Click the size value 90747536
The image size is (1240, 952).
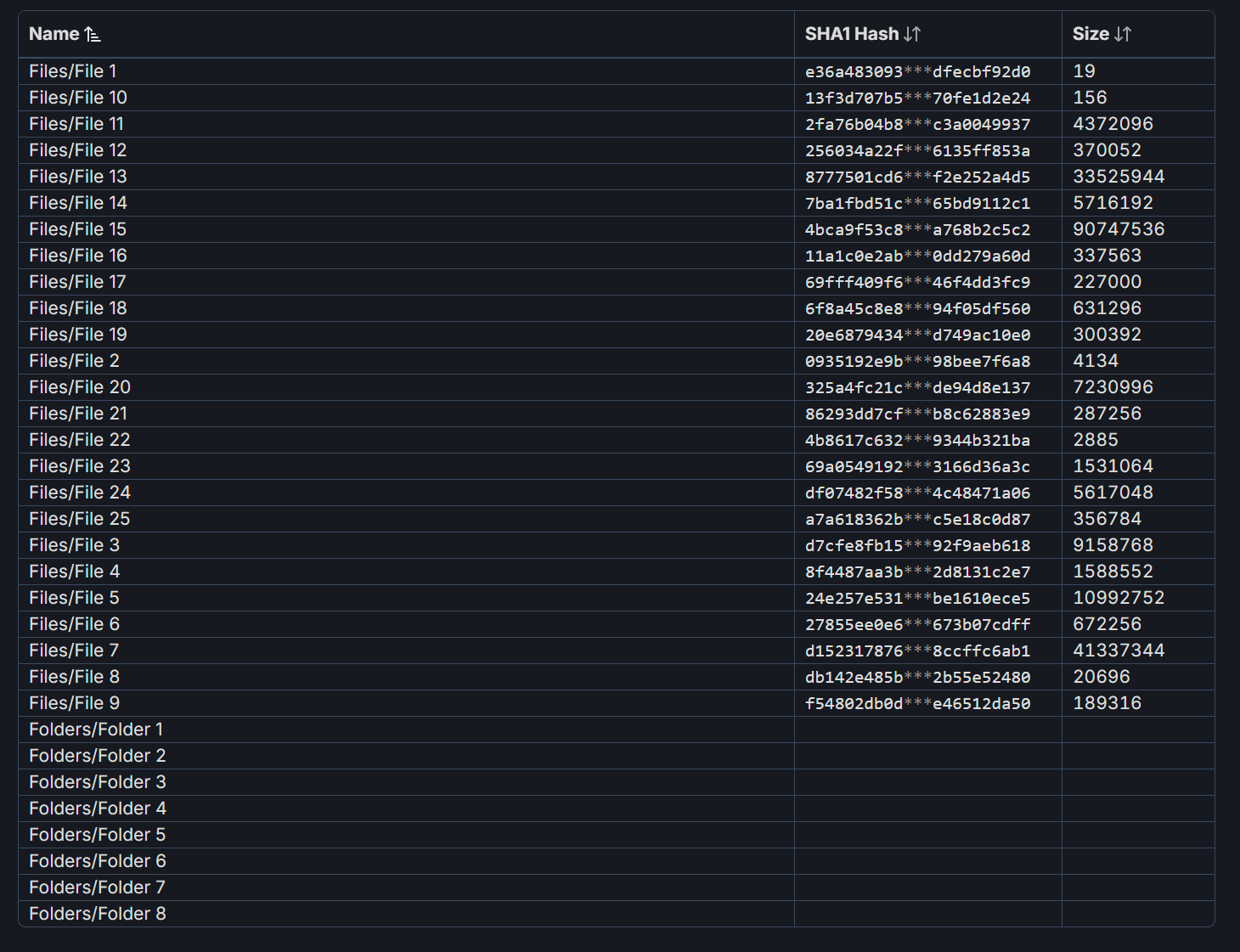[1119, 229]
